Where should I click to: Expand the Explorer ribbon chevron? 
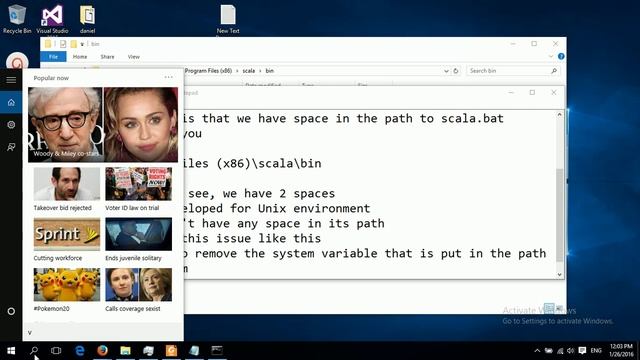point(551,56)
